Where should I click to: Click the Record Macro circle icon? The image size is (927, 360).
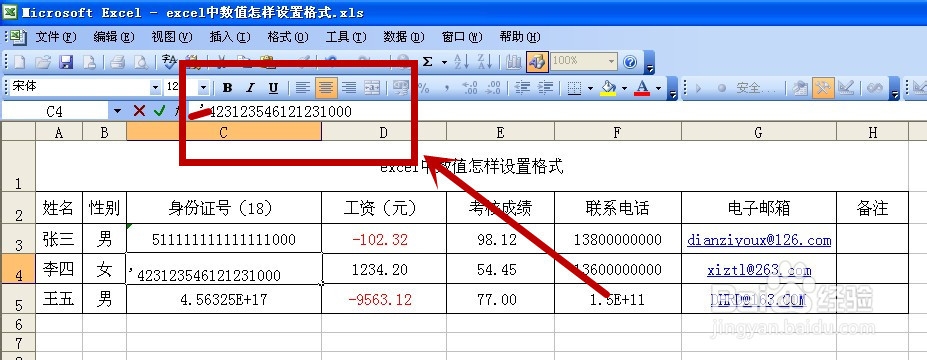[721, 88]
